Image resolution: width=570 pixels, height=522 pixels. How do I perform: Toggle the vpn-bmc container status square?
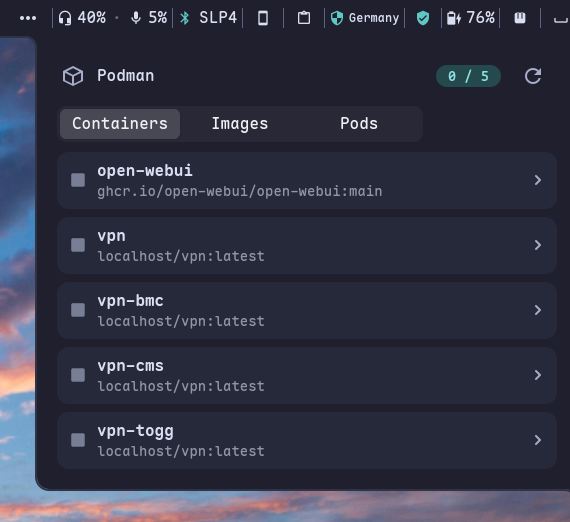(78, 310)
